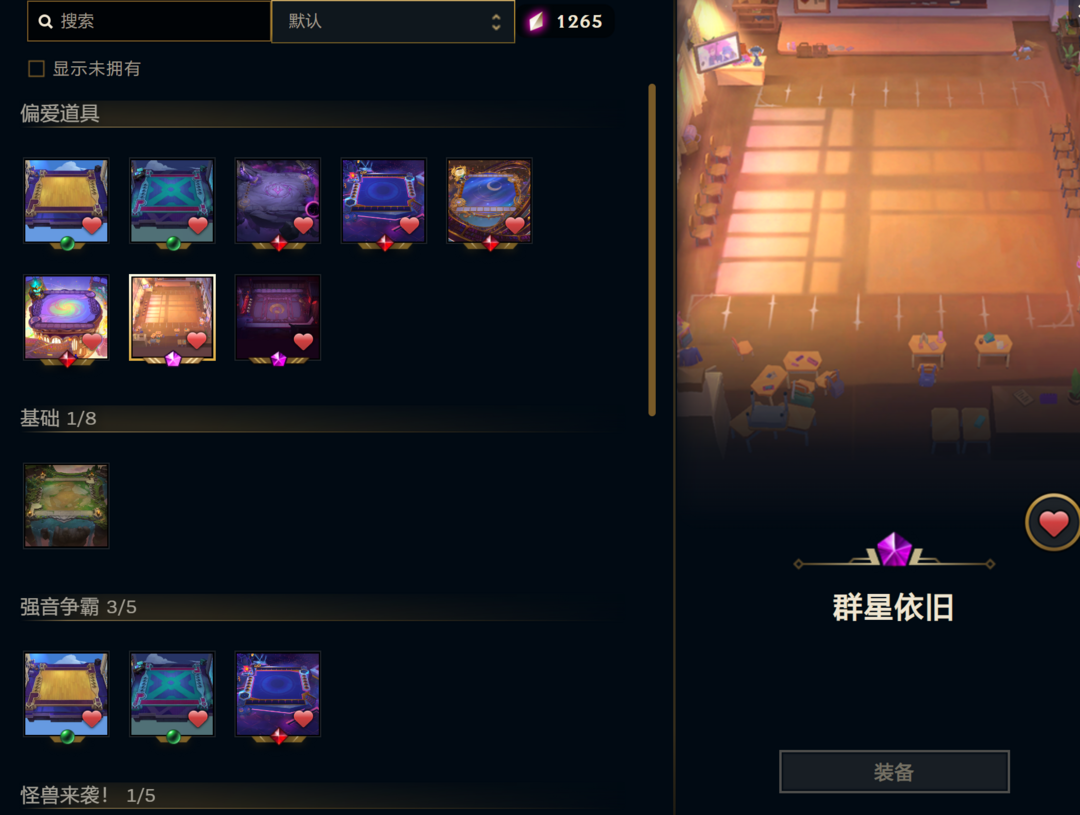The width and height of the screenshot is (1080, 815).
Task: Select the grey rocky arena in favorites
Action: (x=278, y=200)
